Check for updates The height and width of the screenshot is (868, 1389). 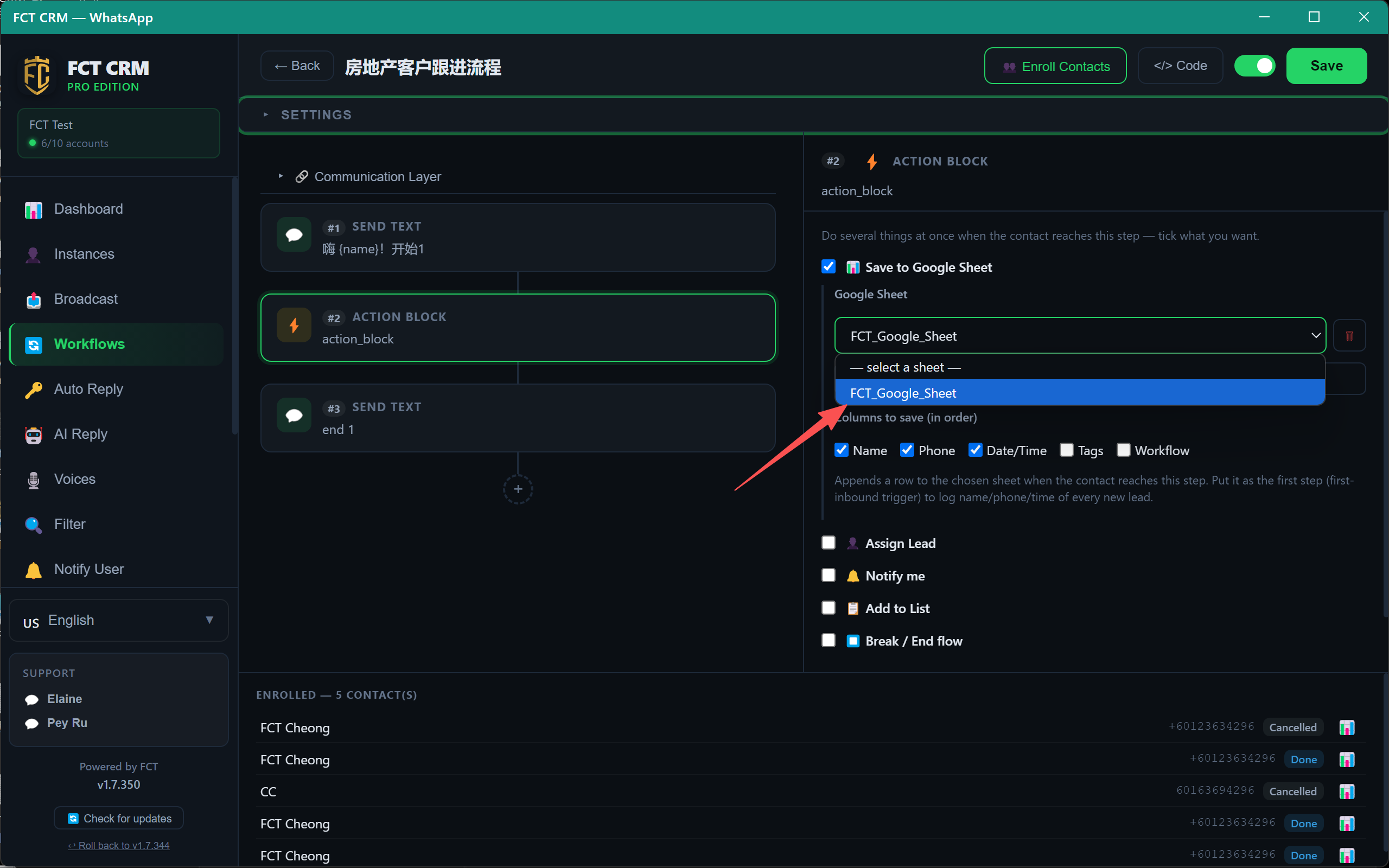point(119,818)
